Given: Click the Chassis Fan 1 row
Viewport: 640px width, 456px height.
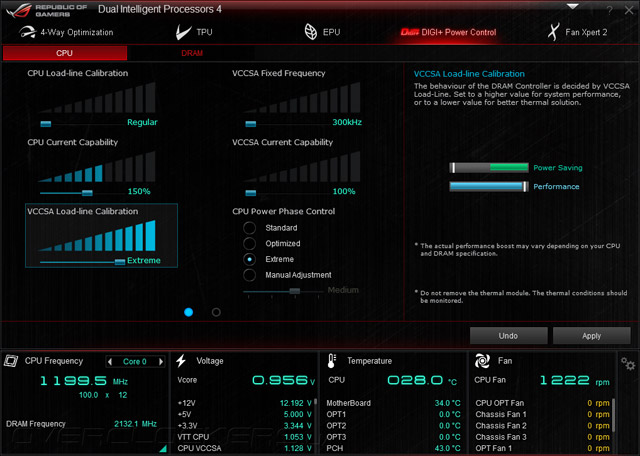Looking at the screenshot, I should pos(542,414).
